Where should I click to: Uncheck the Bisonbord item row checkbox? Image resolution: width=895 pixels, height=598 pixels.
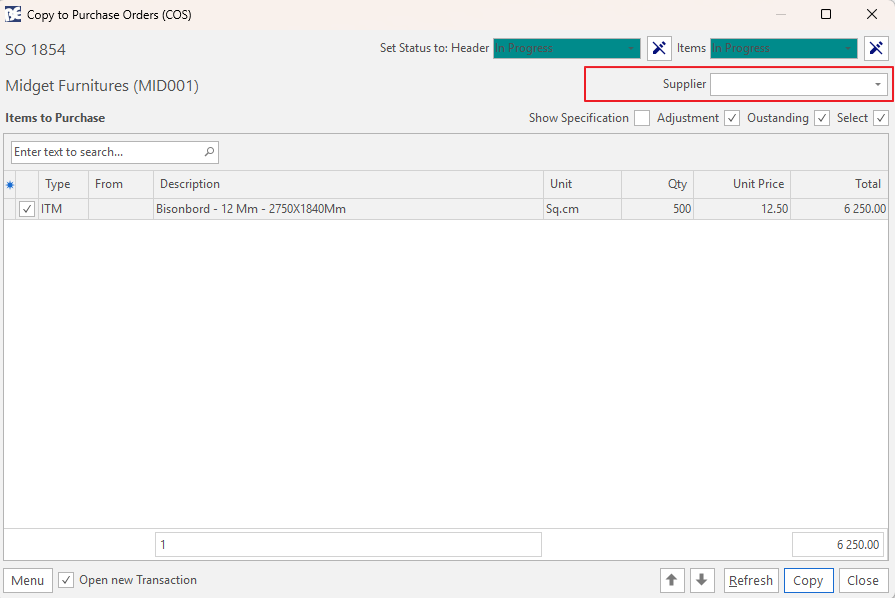coord(27,209)
